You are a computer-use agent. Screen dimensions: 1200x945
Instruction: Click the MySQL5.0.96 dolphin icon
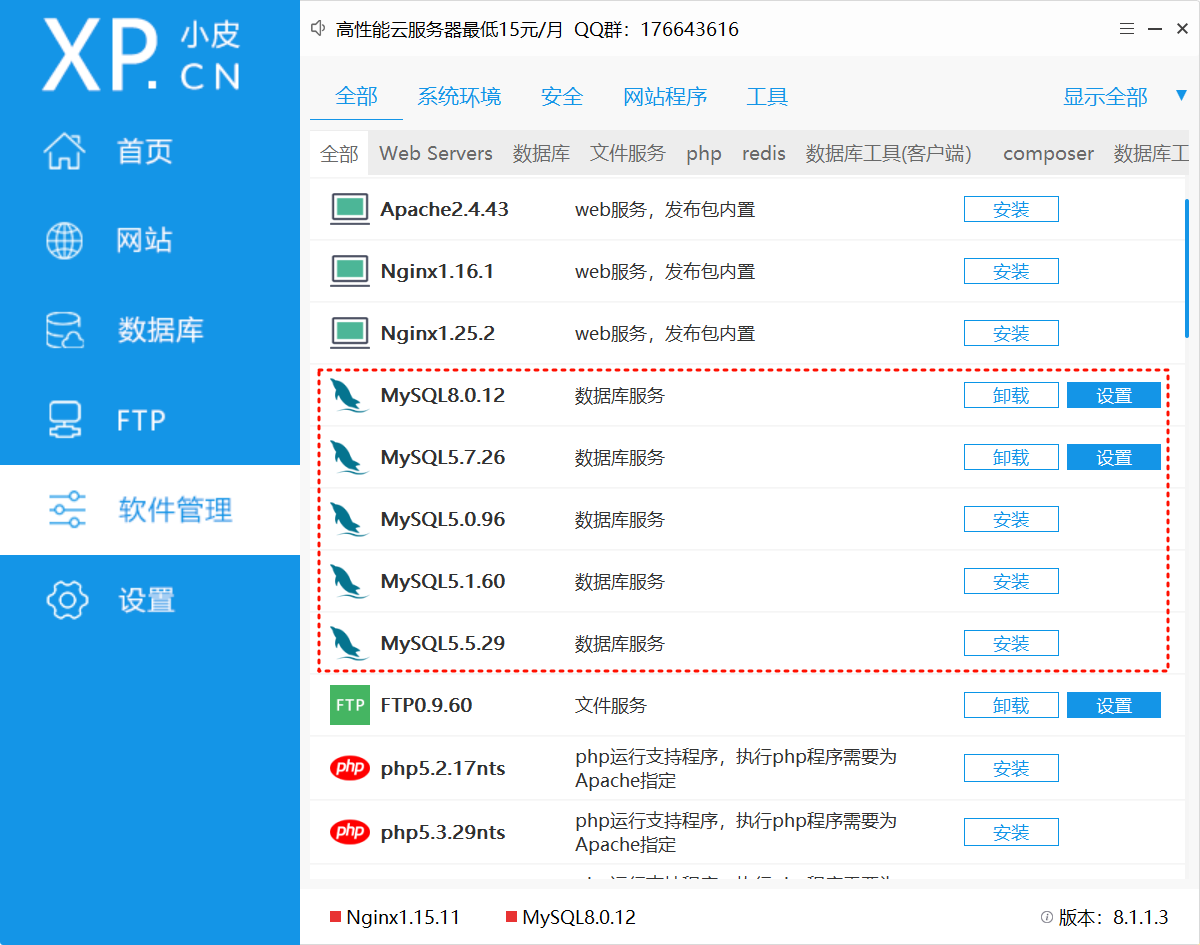[x=349, y=519]
